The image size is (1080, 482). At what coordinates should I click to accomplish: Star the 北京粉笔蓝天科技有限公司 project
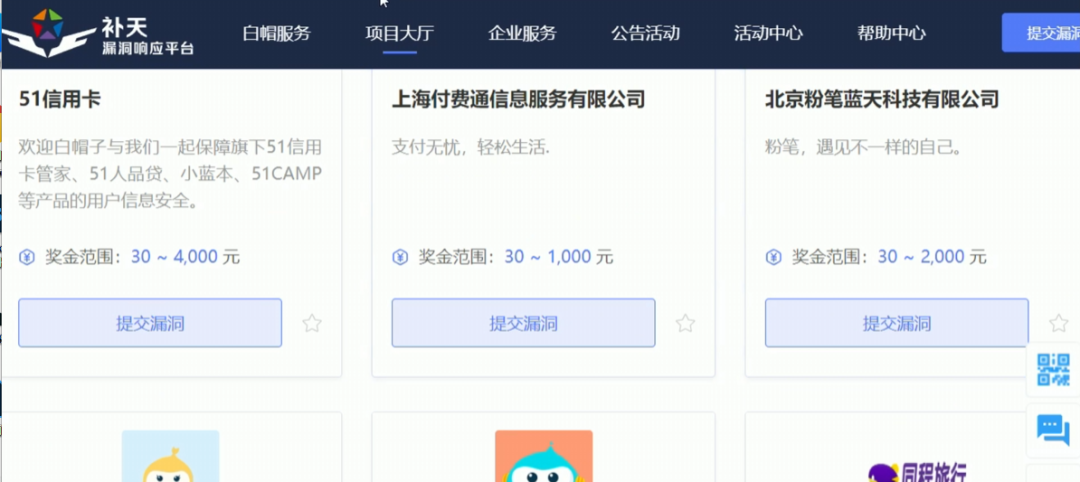click(x=1059, y=323)
